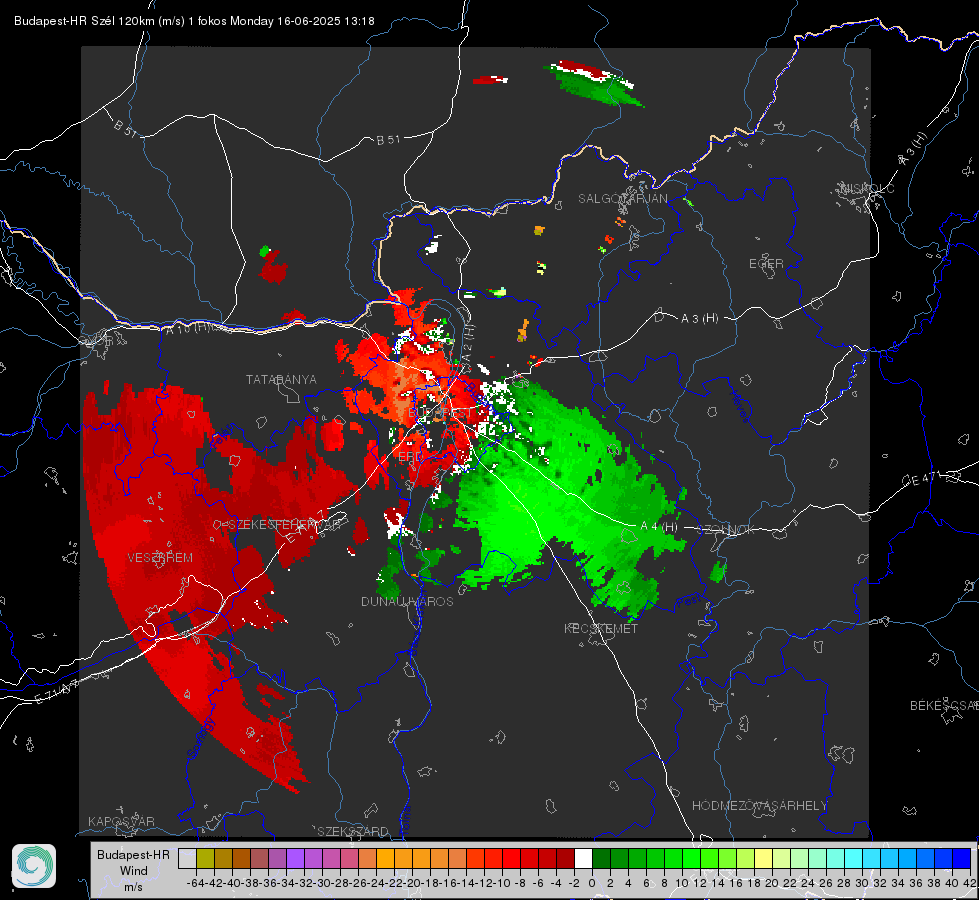Click the '42' legend value
979x900 pixels.
[969, 883]
